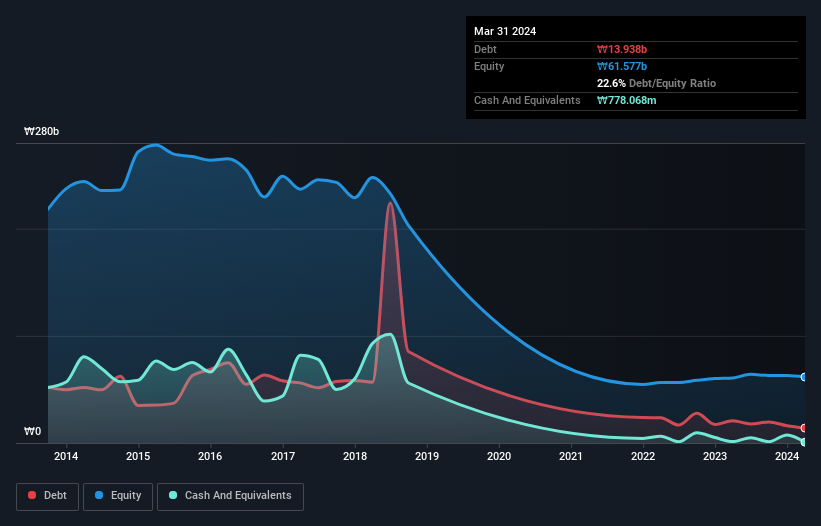Image resolution: width=821 pixels, height=526 pixels.
Task: Click the 2021 x-axis label
Action: click(x=571, y=456)
